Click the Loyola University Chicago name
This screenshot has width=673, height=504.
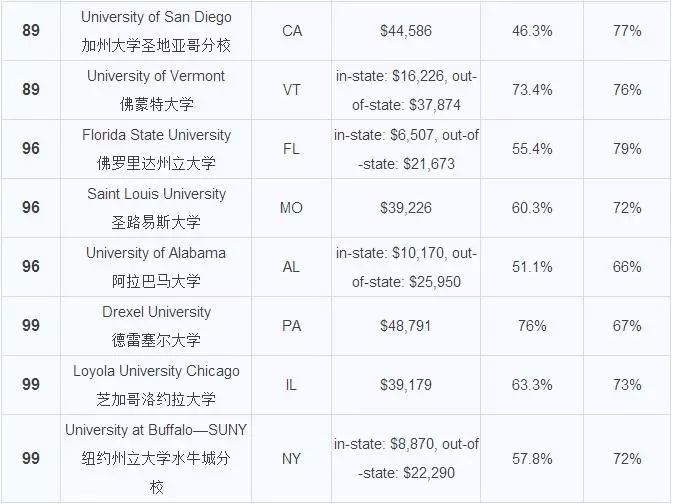(156, 371)
